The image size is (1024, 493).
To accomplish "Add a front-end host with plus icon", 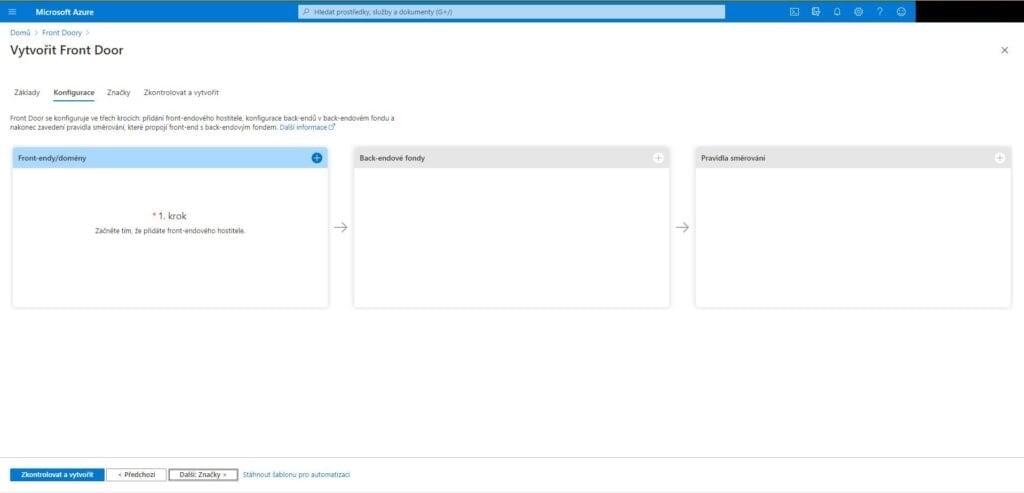I will pos(317,158).
